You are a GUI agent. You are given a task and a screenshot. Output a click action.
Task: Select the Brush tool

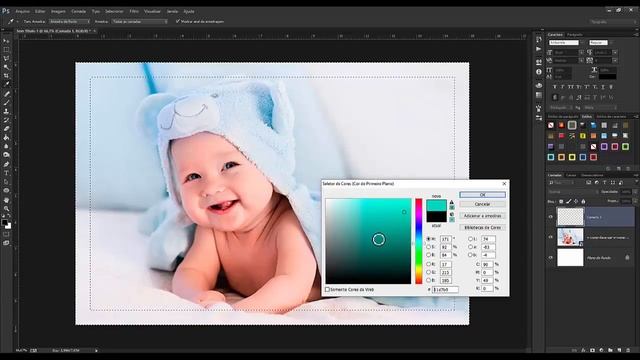[x=6, y=102]
